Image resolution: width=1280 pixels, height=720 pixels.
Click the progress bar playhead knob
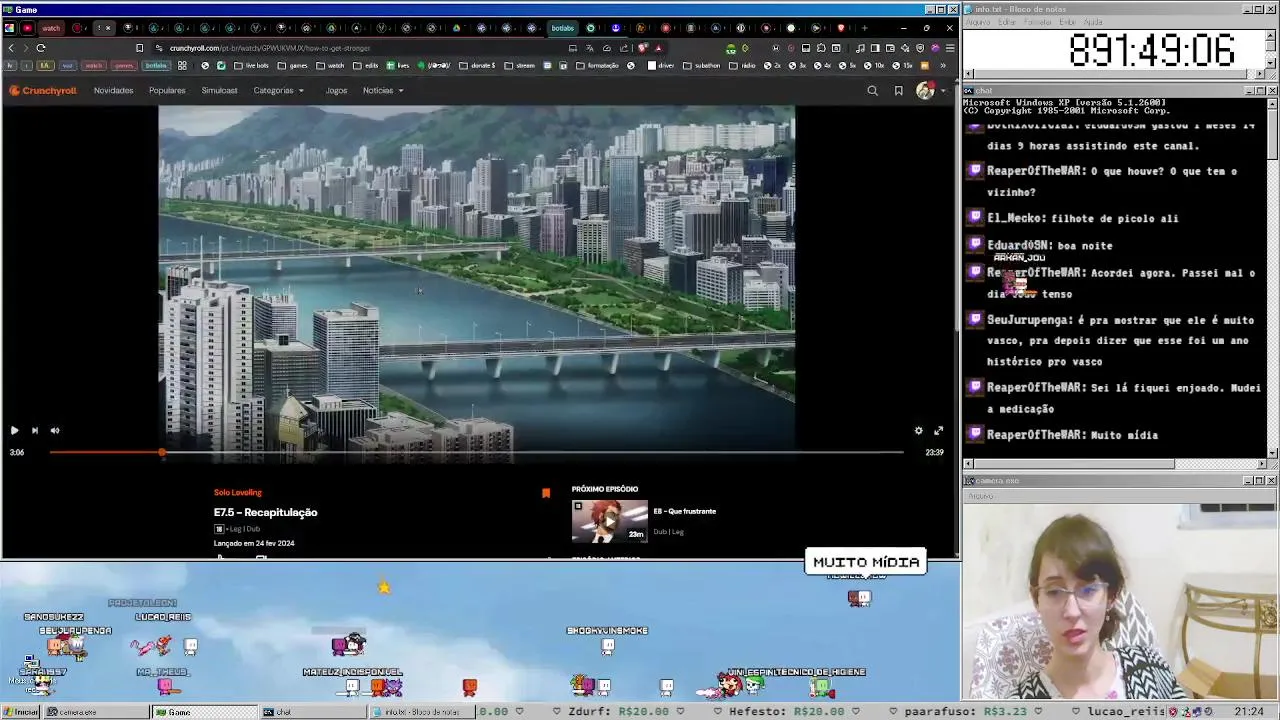click(x=162, y=452)
